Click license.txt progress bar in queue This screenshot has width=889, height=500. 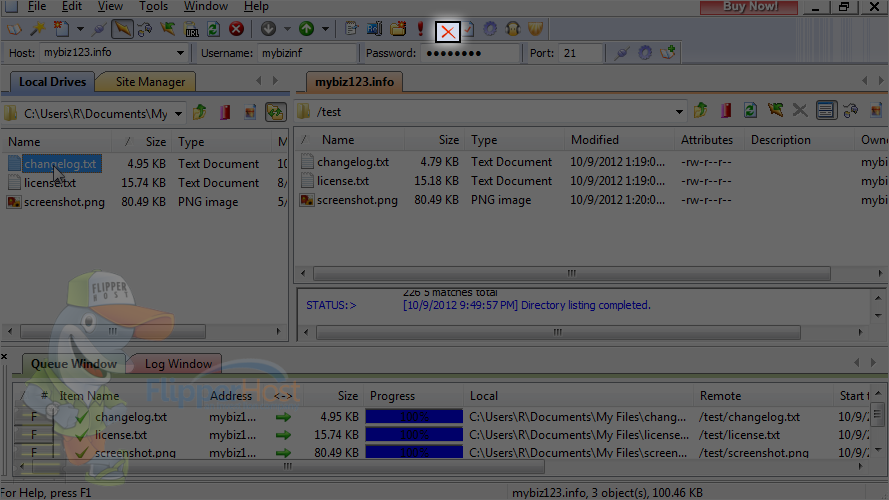[414, 435]
